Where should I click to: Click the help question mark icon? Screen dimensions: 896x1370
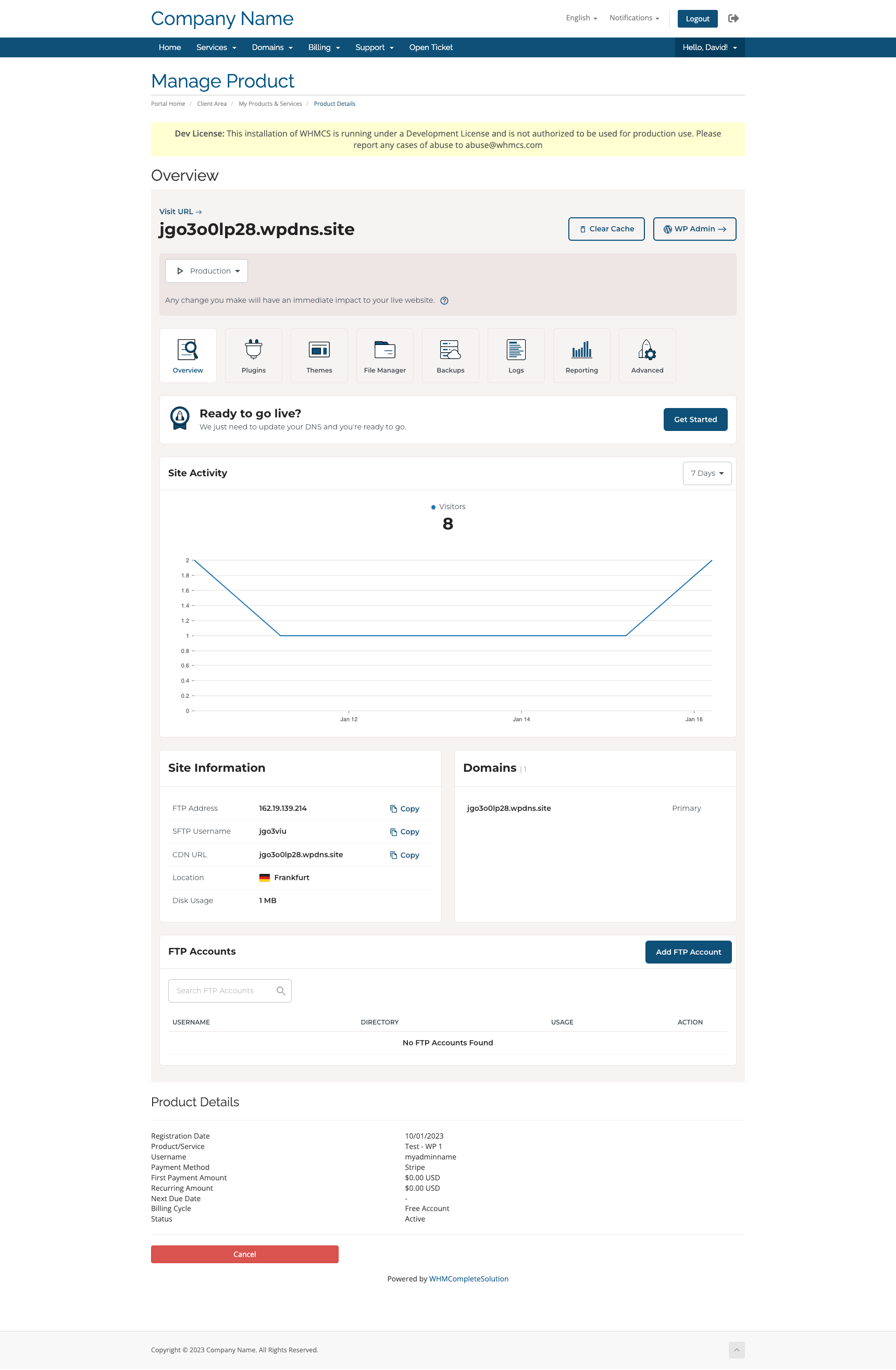[444, 301]
